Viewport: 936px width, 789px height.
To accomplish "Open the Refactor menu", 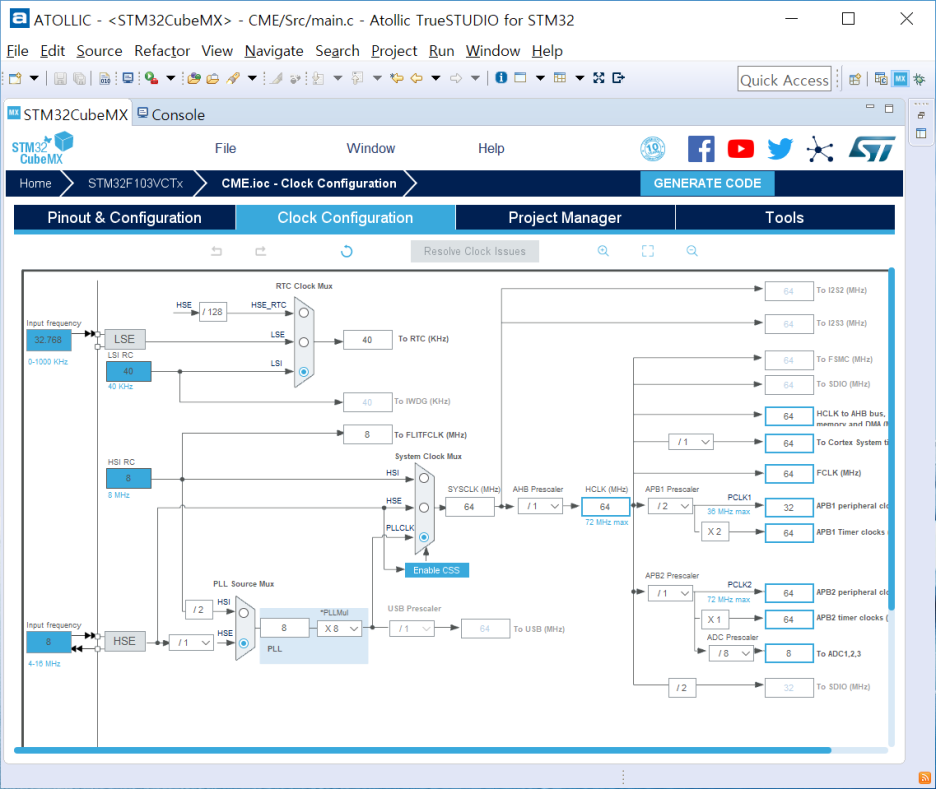I will (162, 51).
